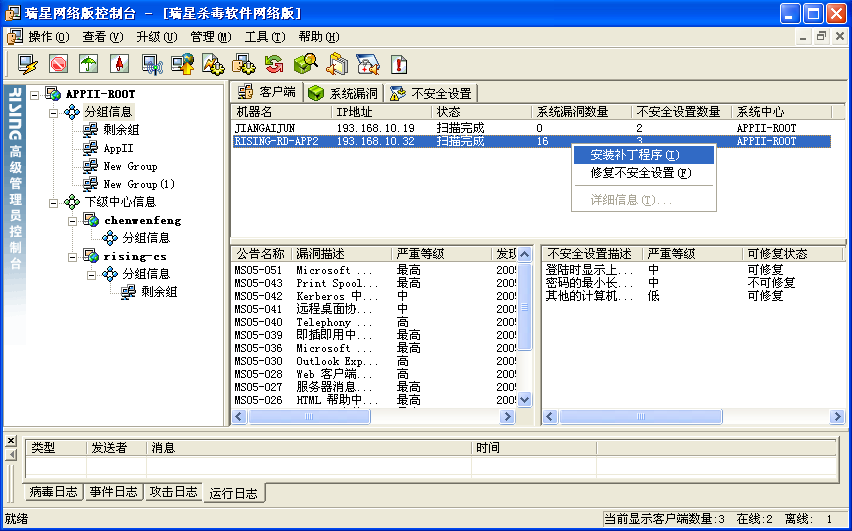Switch to the 不安全设置 tab
This screenshot has width=852, height=531.
click(x=431, y=93)
